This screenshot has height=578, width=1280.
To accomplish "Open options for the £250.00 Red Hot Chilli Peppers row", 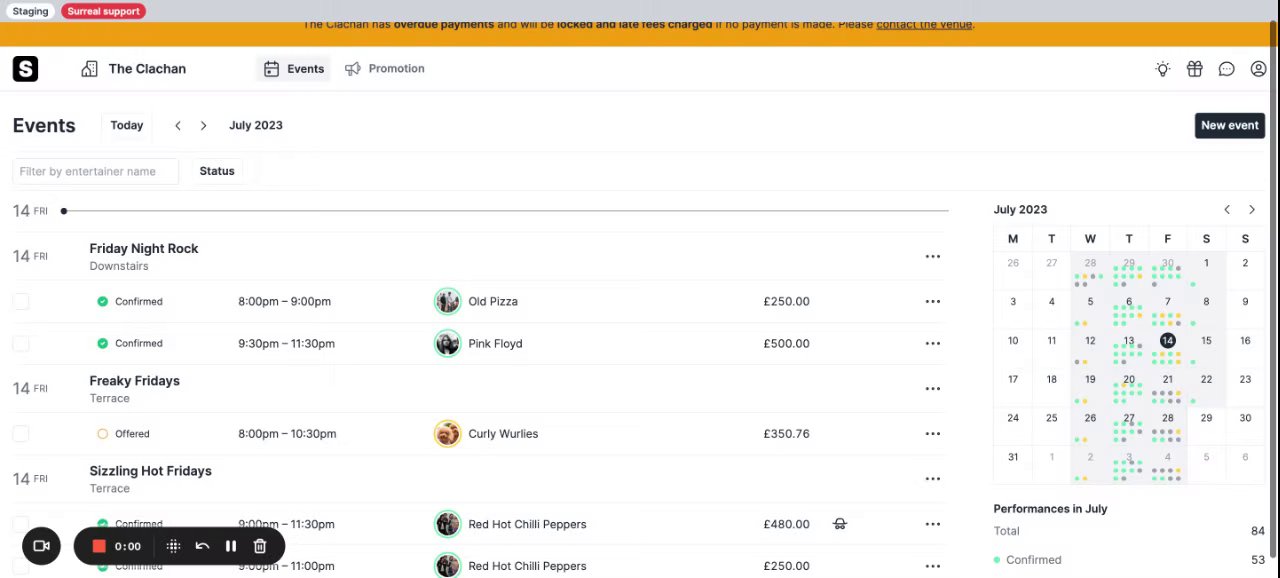I will [x=933, y=566].
